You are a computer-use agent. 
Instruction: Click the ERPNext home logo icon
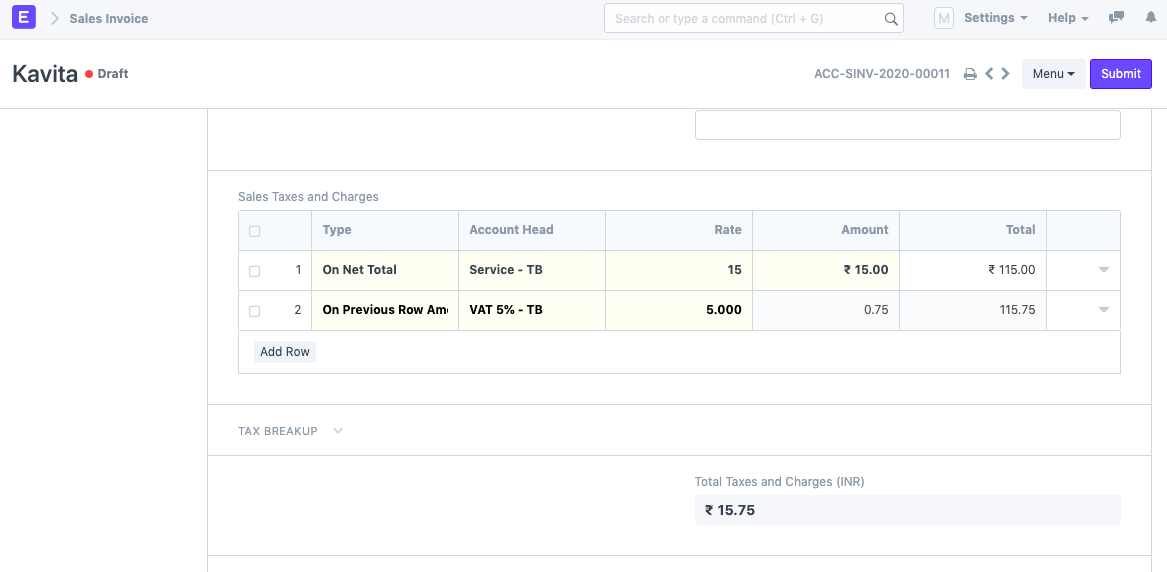(24, 18)
